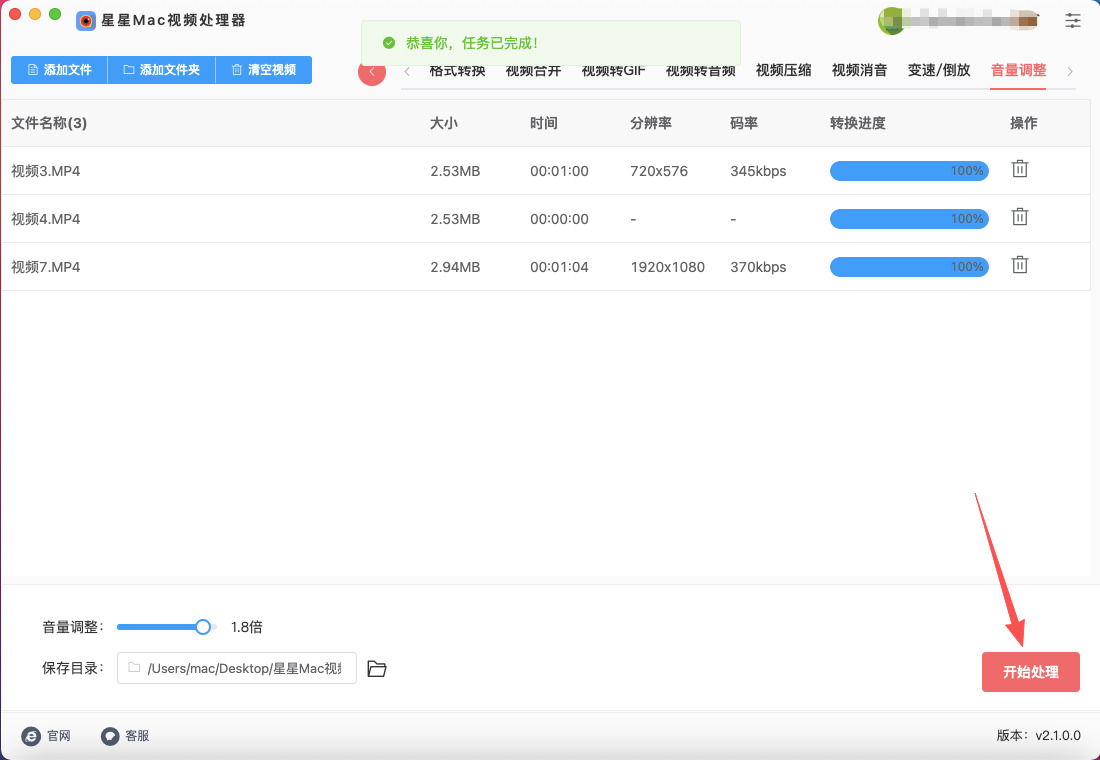The width and height of the screenshot is (1100, 760).
Task: Click 清空视频 to clear the list
Action: 263,70
